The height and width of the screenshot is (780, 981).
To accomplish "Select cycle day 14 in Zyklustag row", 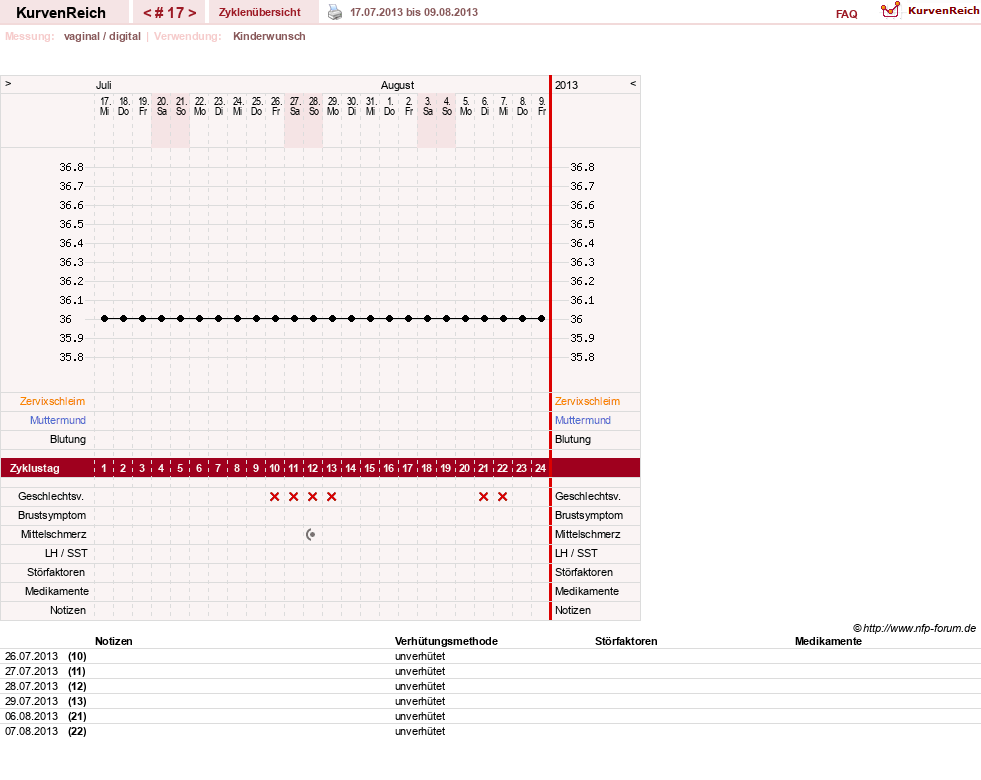I will tap(350, 468).
